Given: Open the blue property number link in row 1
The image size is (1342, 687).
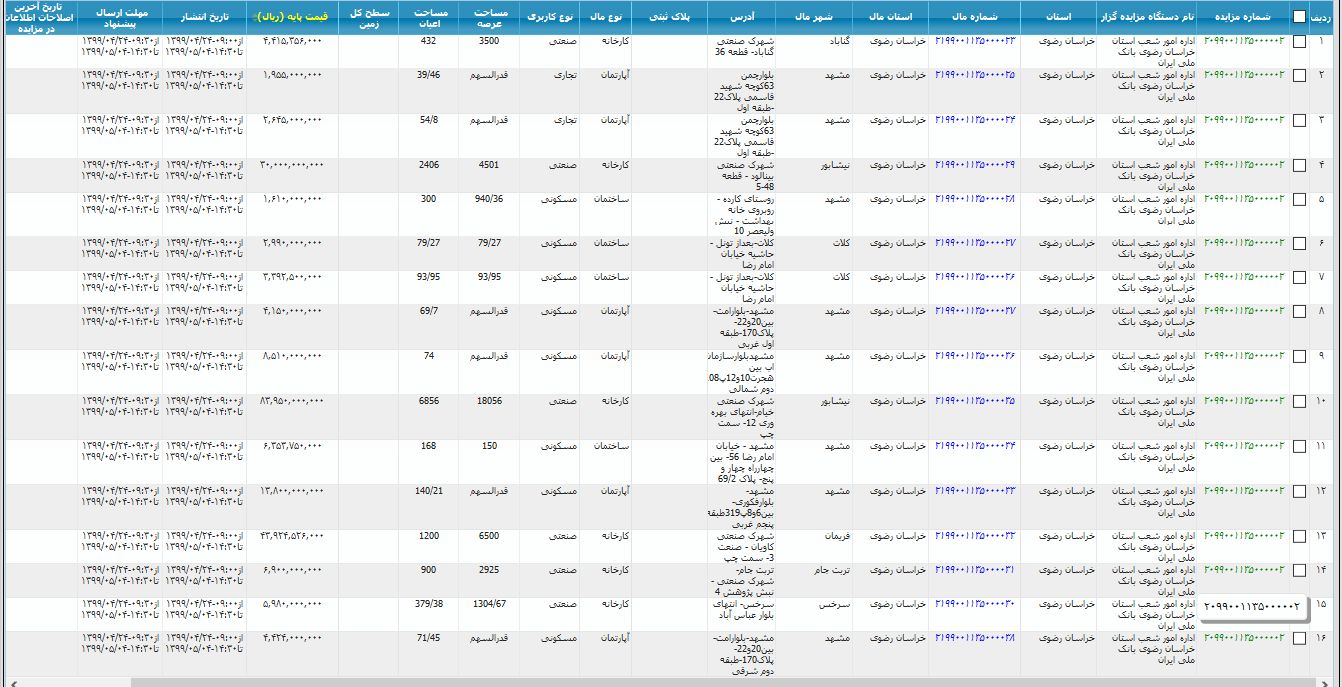Looking at the screenshot, I should [x=974, y=41].
